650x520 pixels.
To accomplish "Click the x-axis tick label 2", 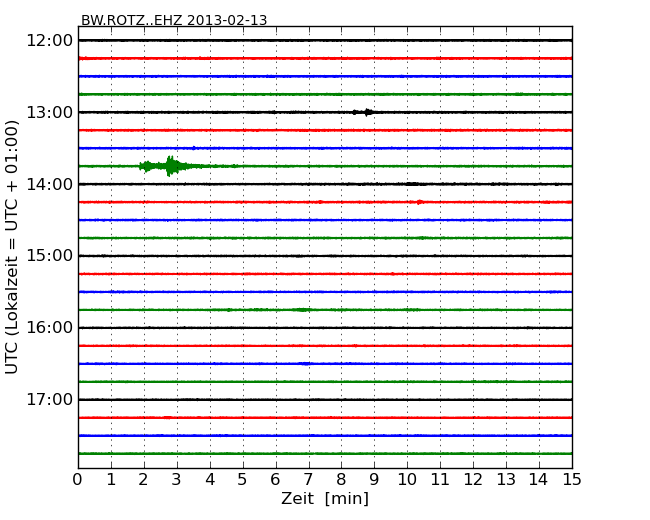I will (143, 479).
